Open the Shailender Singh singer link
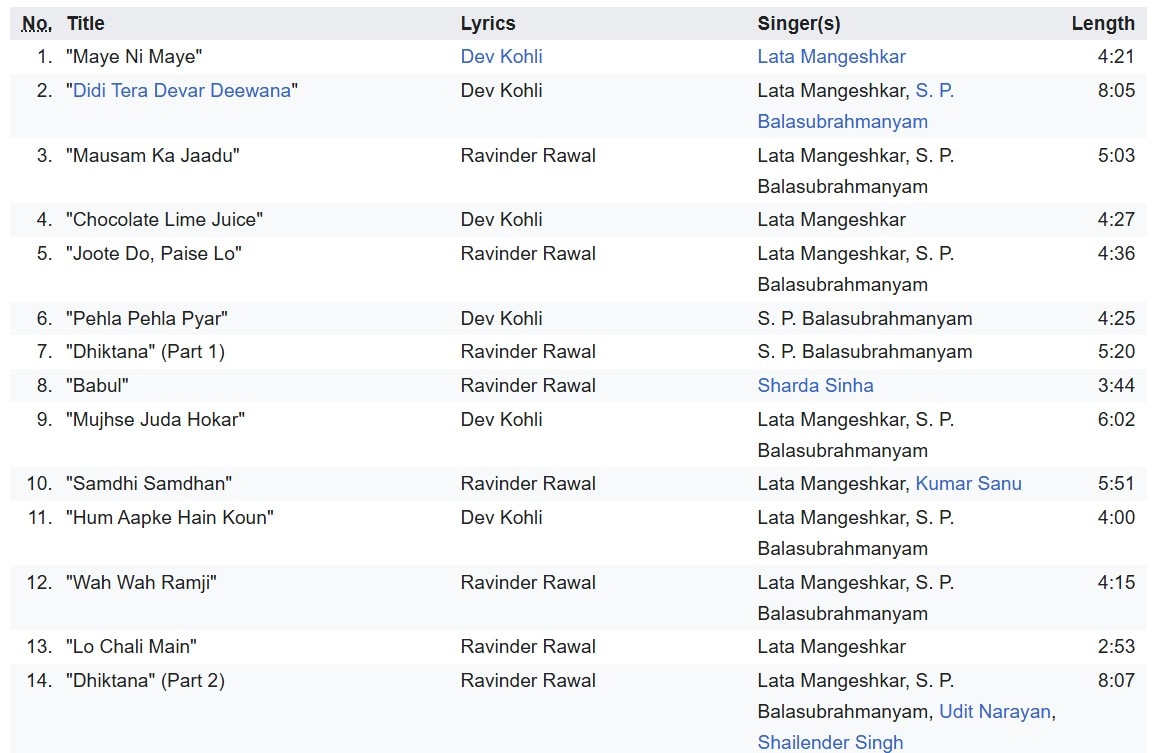Viewport: 1170px width, 753px height. coord(830,743)
